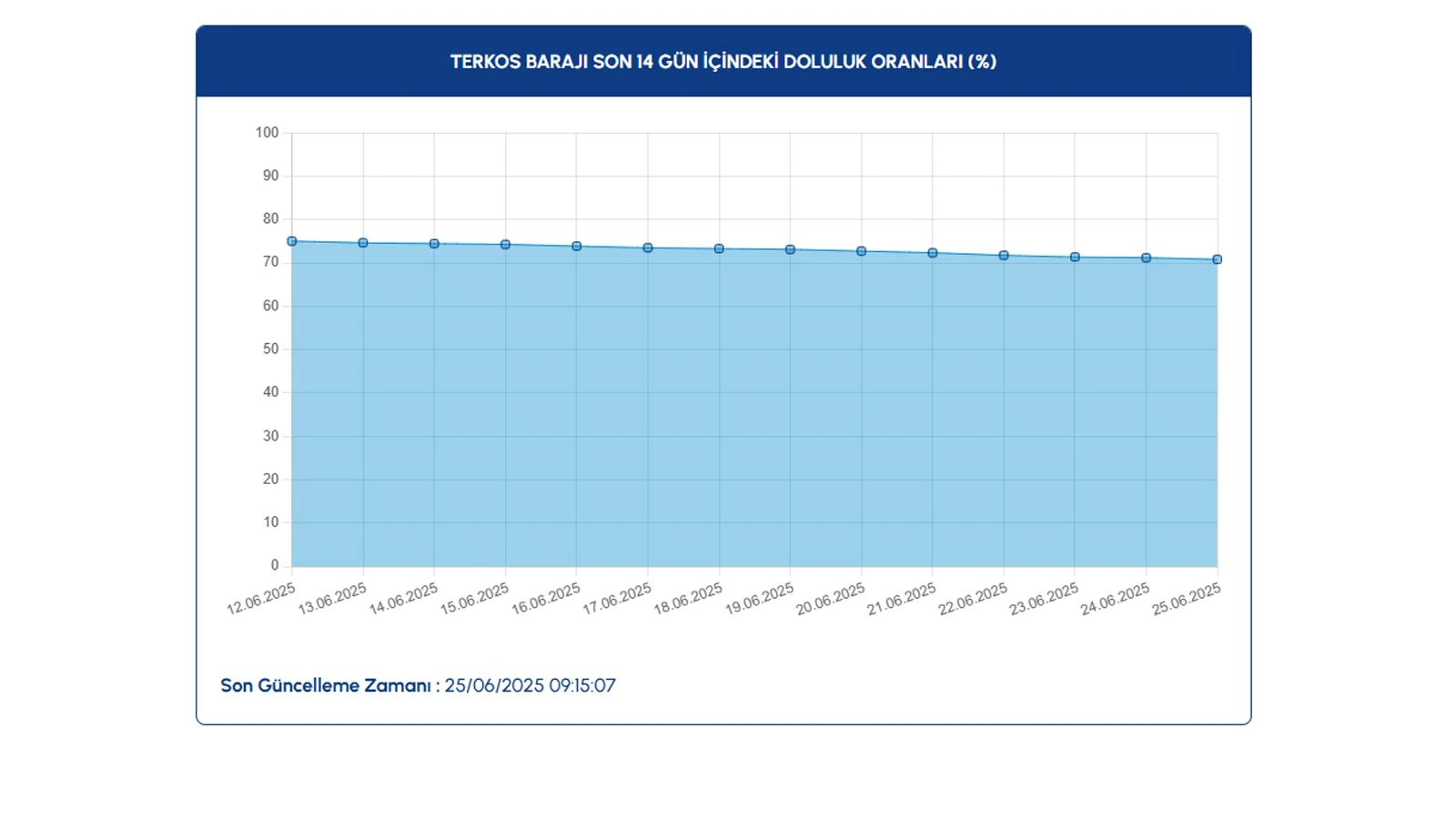Select the data point on 15.06.2025
1456x819 pixels.
tap(506, 245)
